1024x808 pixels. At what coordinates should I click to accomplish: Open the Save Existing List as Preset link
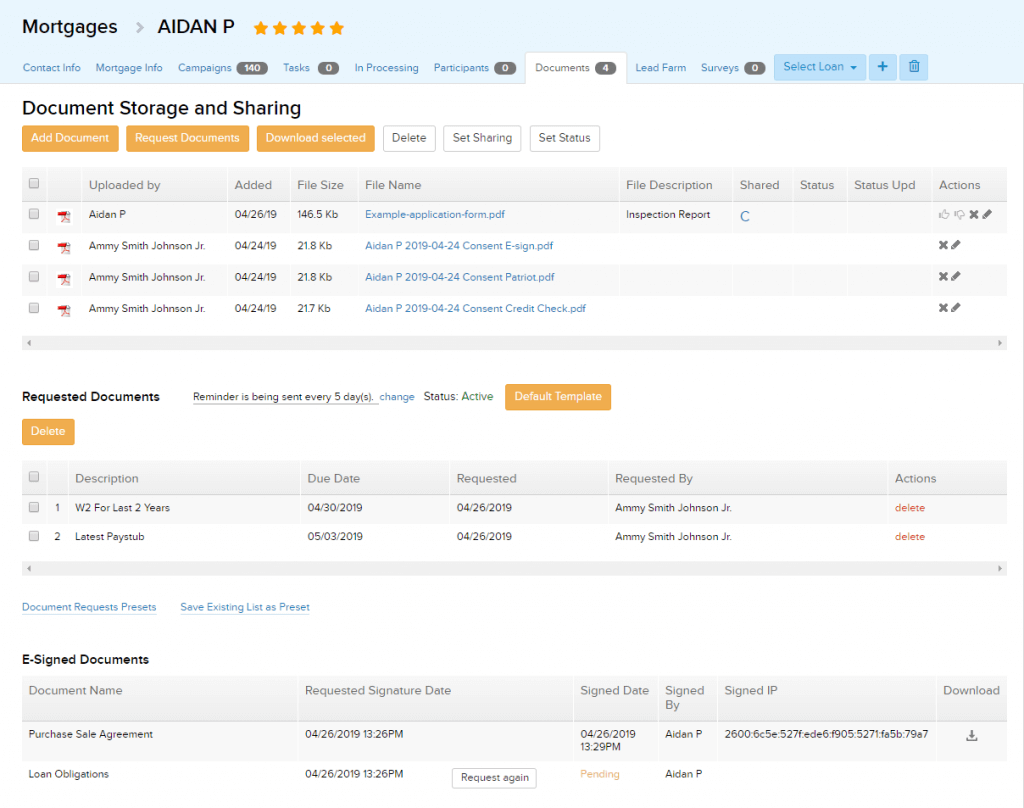click(x=244, y=607)
